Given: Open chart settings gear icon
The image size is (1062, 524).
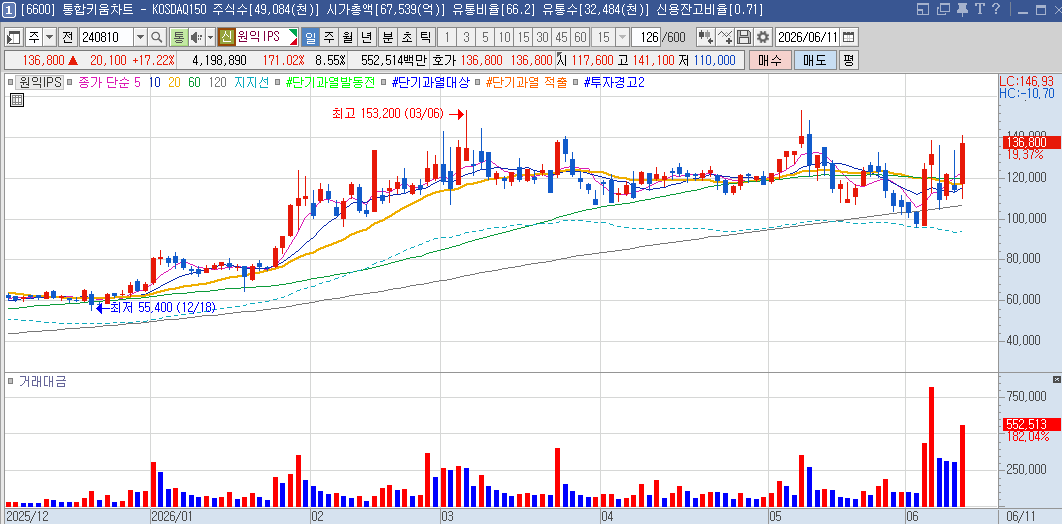Looking at the screenshot, I should [763, 37].
